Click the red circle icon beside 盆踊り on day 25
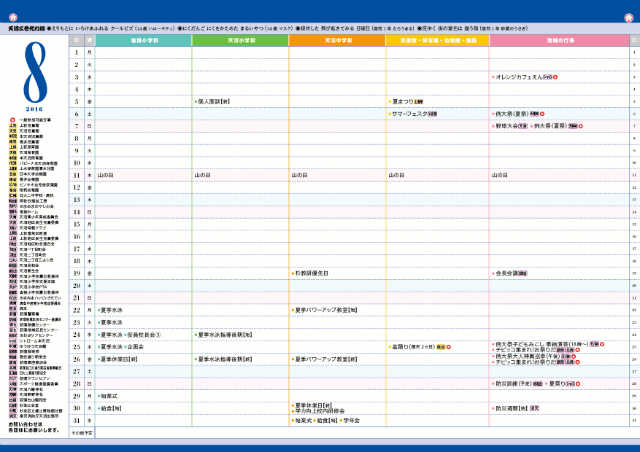The height and width of the screenshot is (452, 640). coord(449,347)
